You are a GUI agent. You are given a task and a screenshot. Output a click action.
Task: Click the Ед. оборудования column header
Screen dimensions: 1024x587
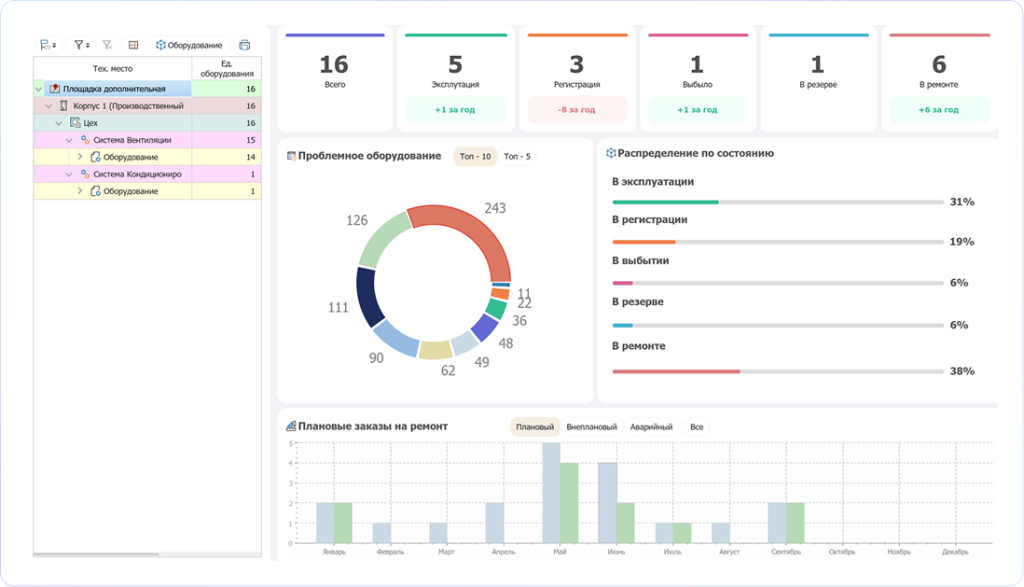[227, 69]
